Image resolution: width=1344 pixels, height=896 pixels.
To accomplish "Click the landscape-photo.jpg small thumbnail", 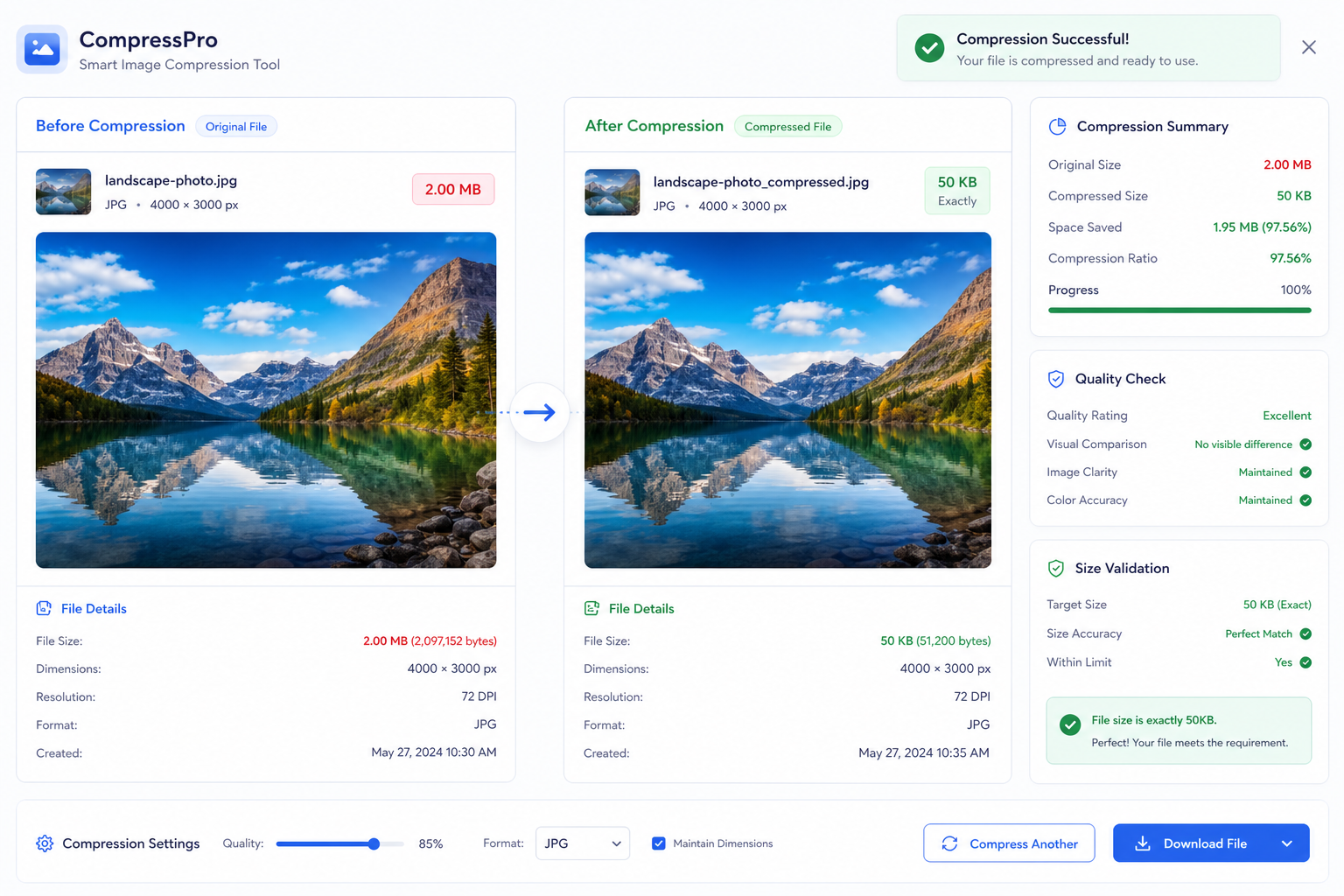I will tap(63, 192).
